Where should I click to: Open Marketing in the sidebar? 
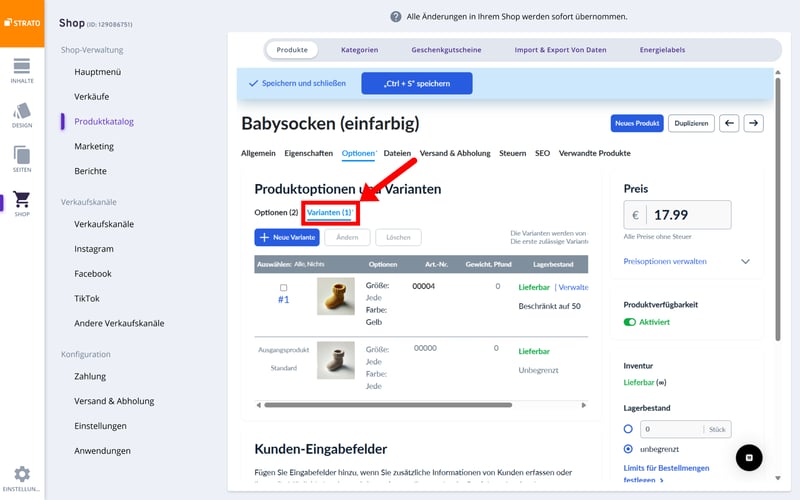94,146
